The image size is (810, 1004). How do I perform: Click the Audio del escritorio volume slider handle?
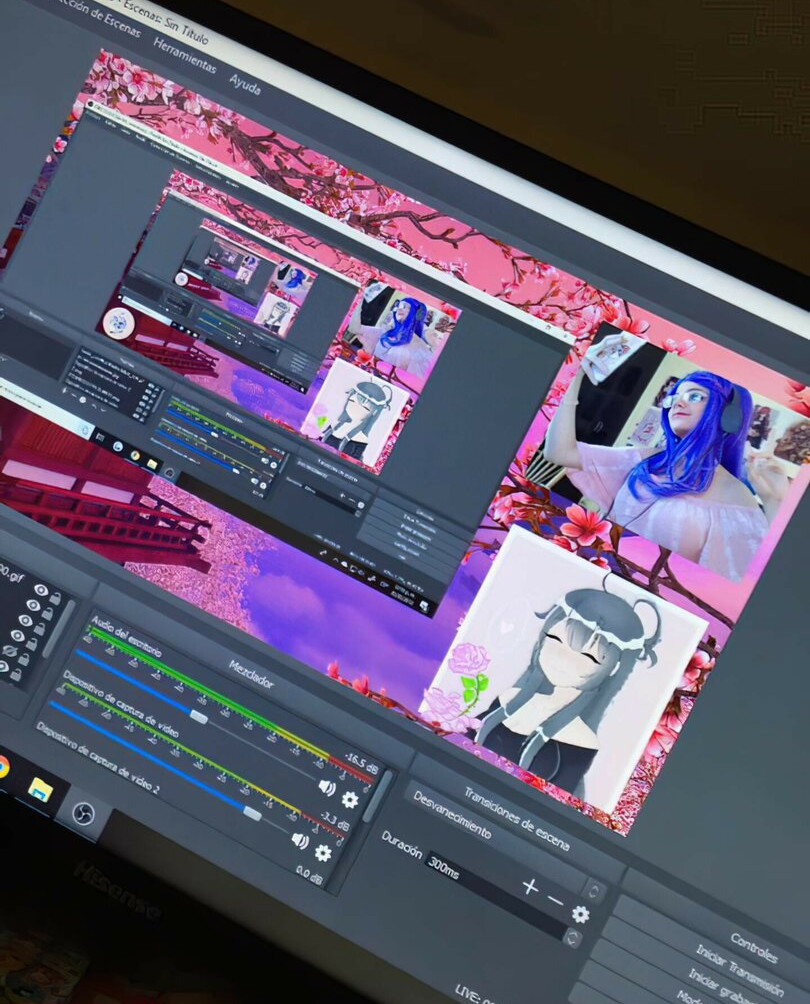click(199, 716)
